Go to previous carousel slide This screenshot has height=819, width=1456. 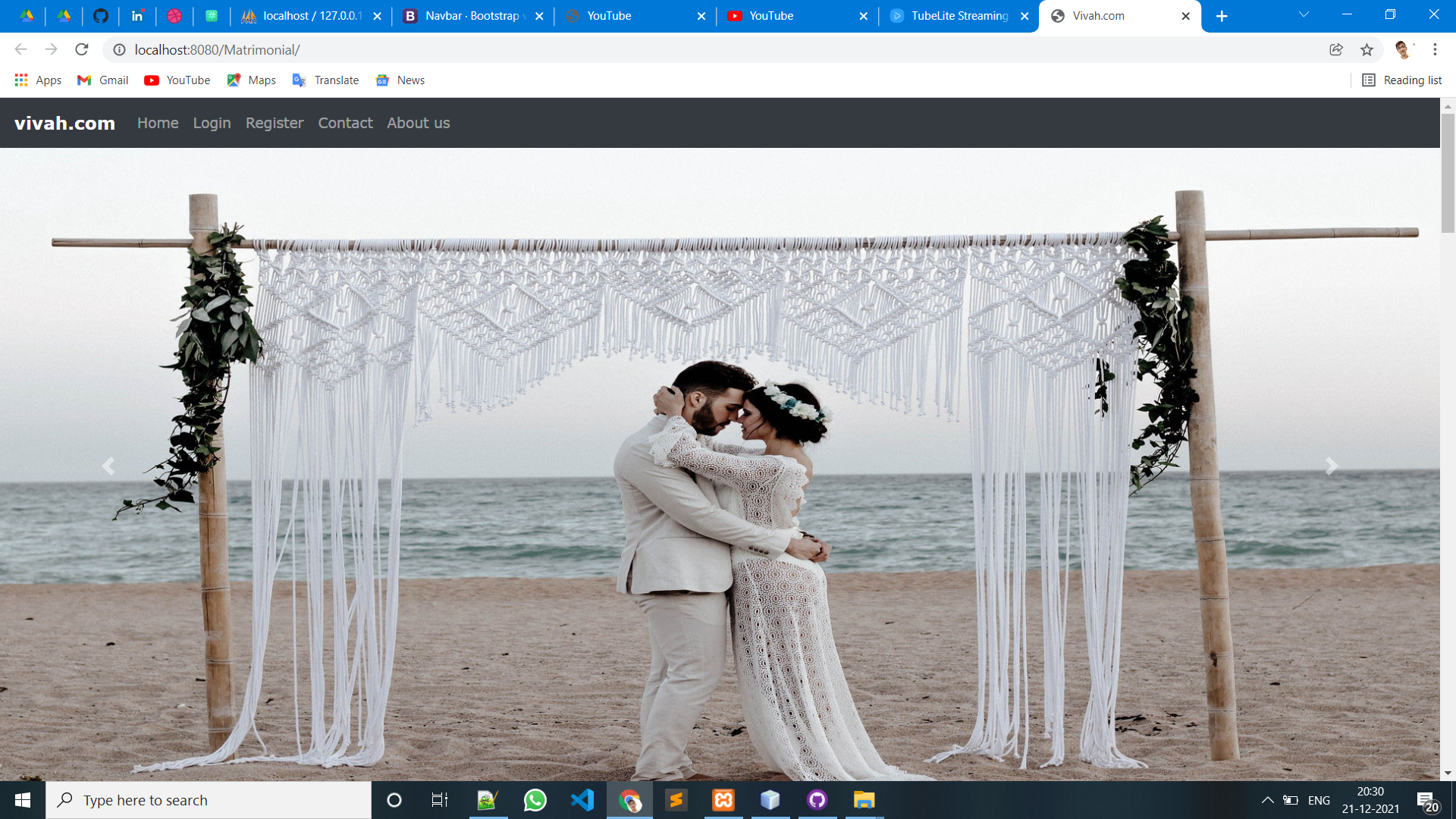click(x=108, y=466)
